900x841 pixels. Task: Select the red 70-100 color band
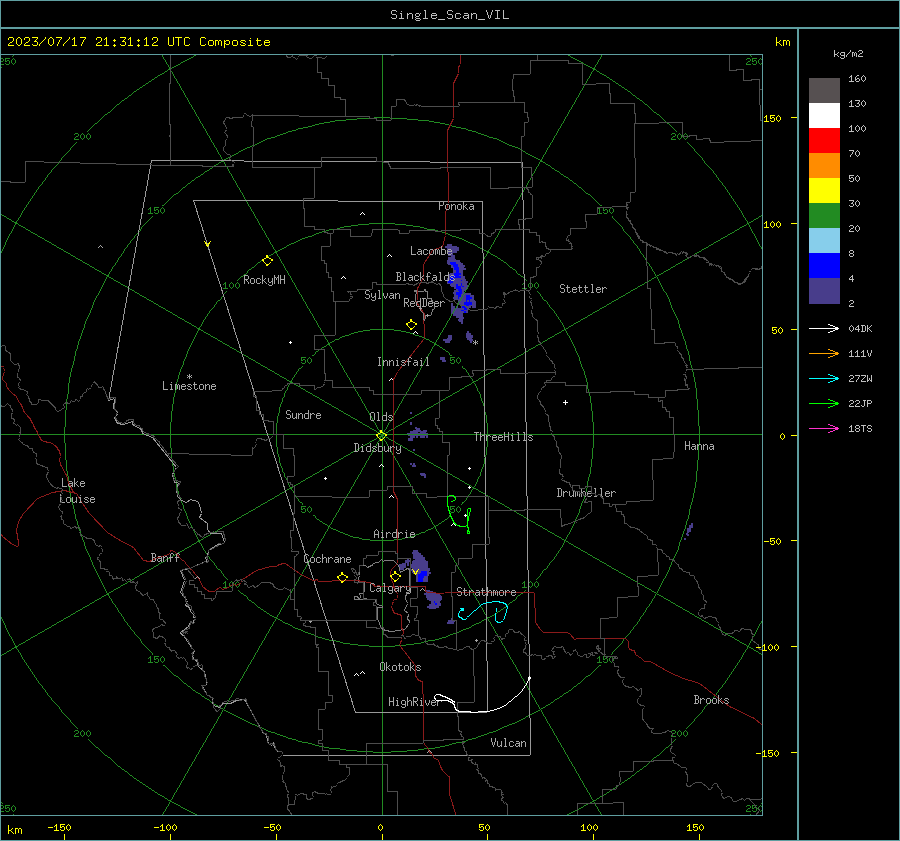824,141
